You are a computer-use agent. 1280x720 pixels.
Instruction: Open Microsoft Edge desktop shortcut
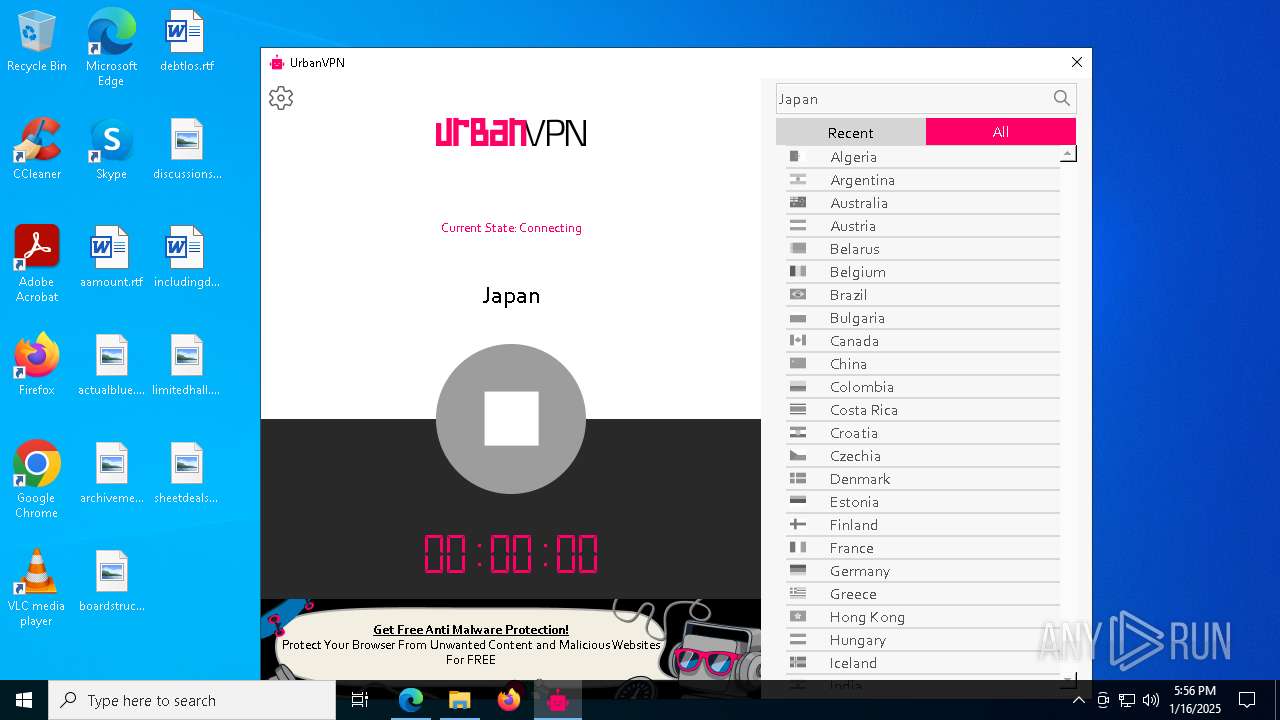click(111, 48)
